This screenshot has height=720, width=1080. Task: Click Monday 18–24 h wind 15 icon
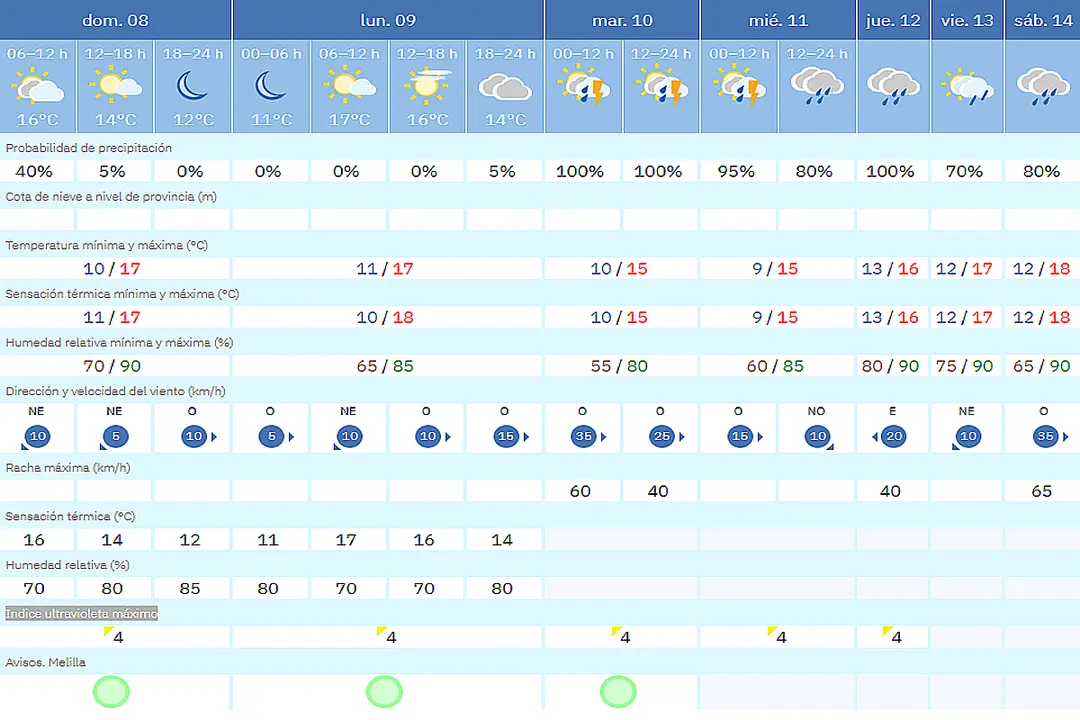coord(507,436)
